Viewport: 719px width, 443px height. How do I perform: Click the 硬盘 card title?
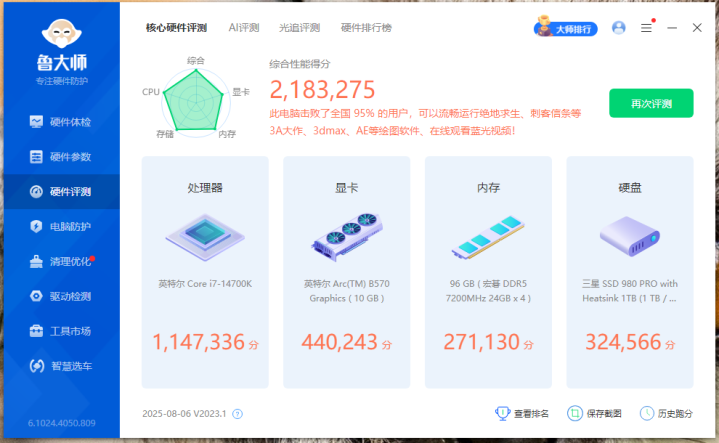click(x=630, y=188)
